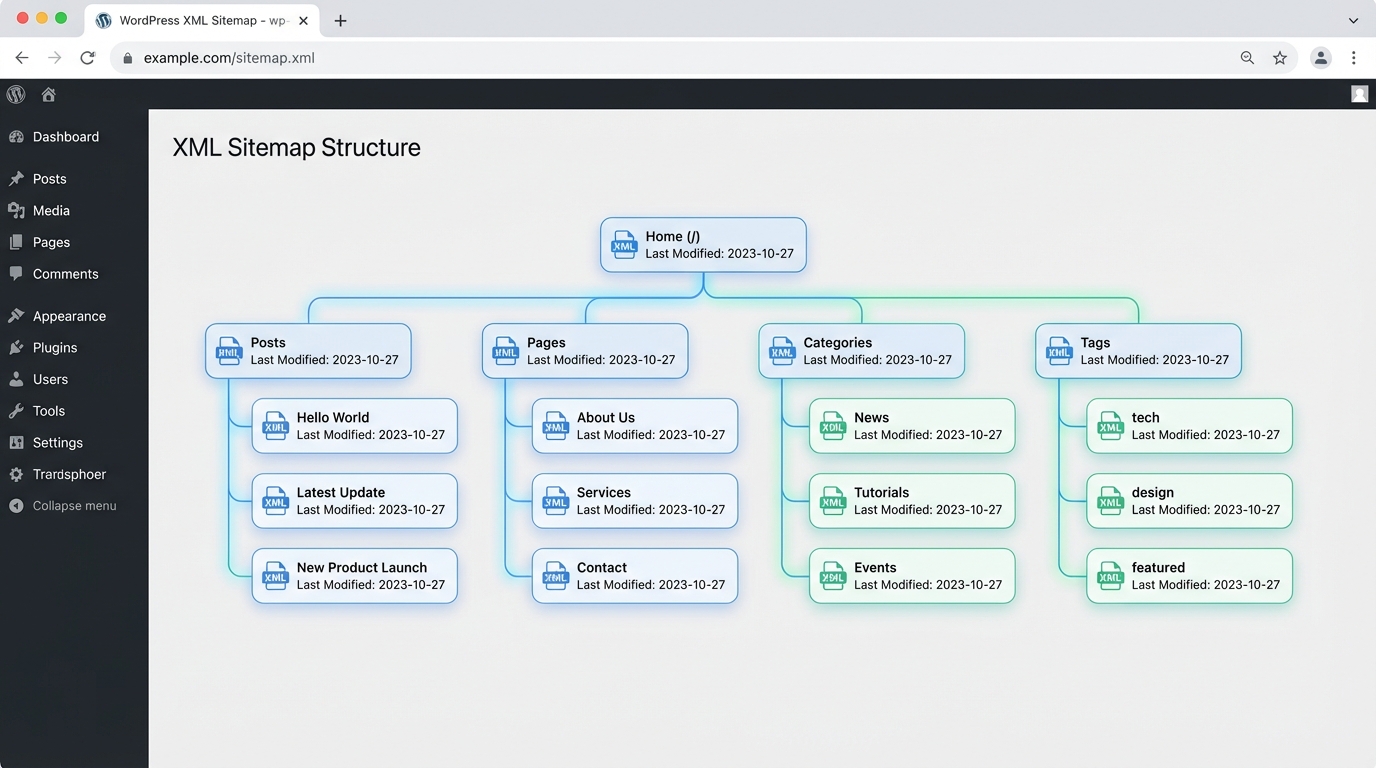Toggle the bookmark star in the address bar
This screenshot has width=1376, height=768.
point(1281,57)
